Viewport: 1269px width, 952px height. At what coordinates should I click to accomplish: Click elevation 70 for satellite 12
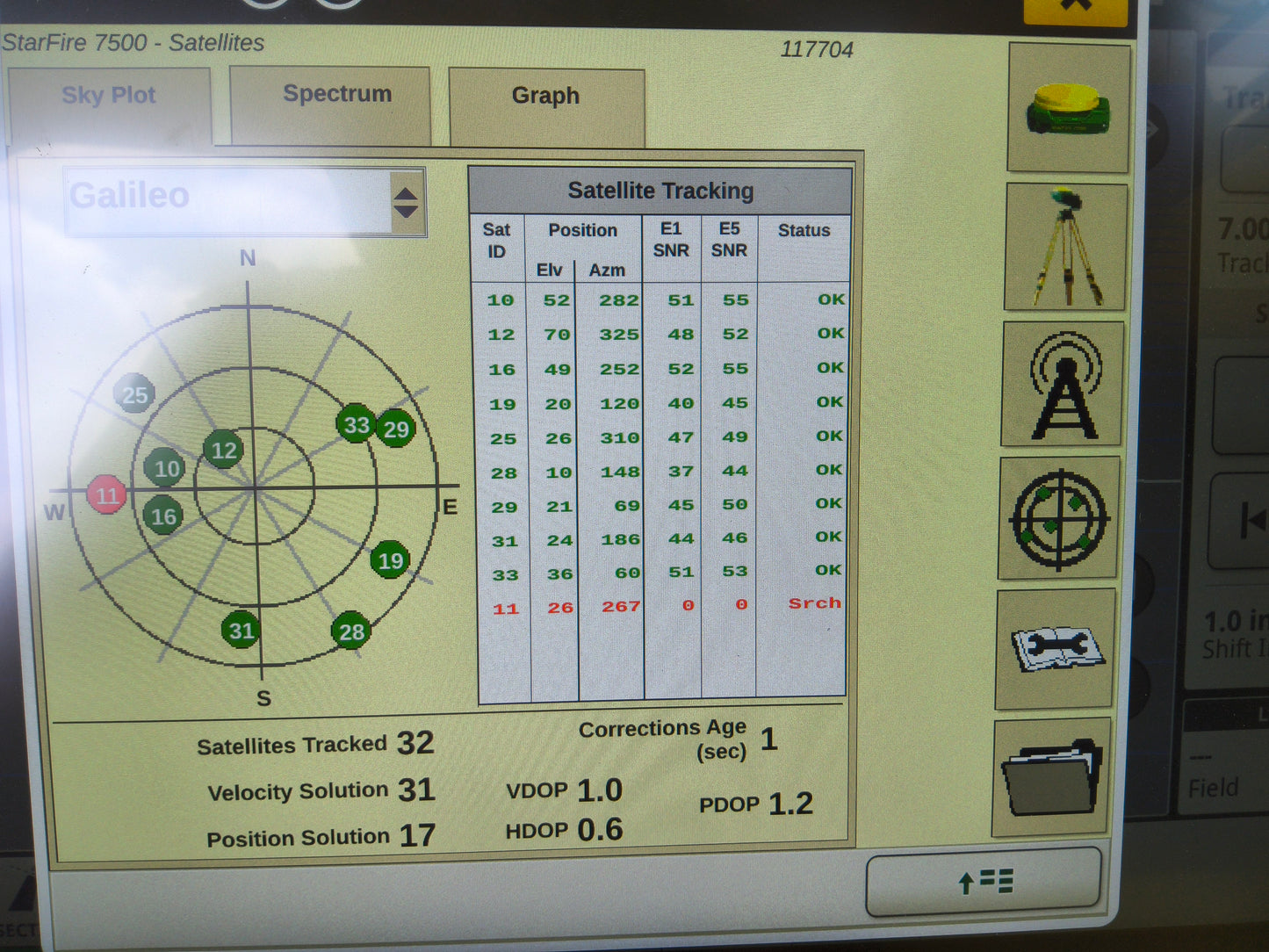click(557, 335)
